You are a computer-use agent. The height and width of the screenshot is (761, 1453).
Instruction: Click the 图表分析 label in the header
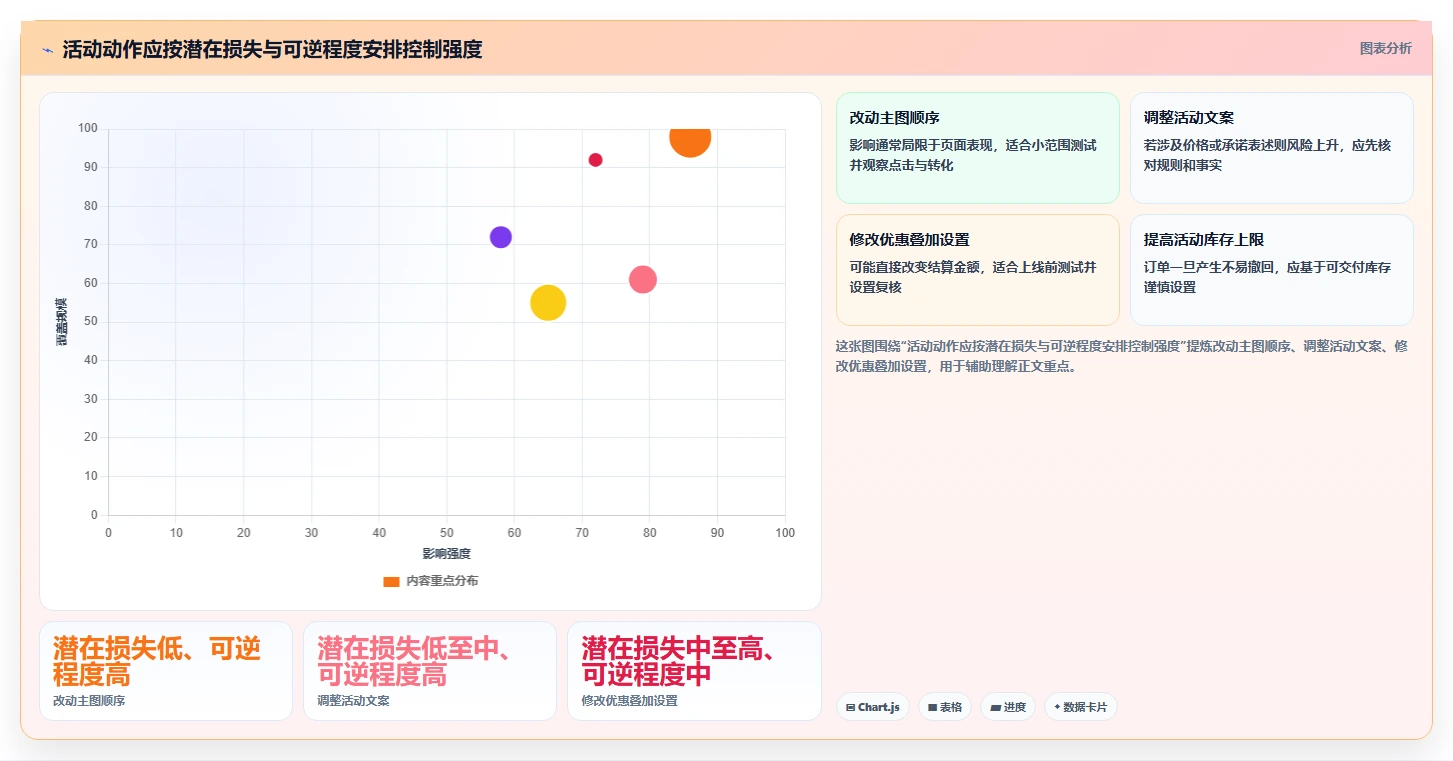click(1385, 48)
